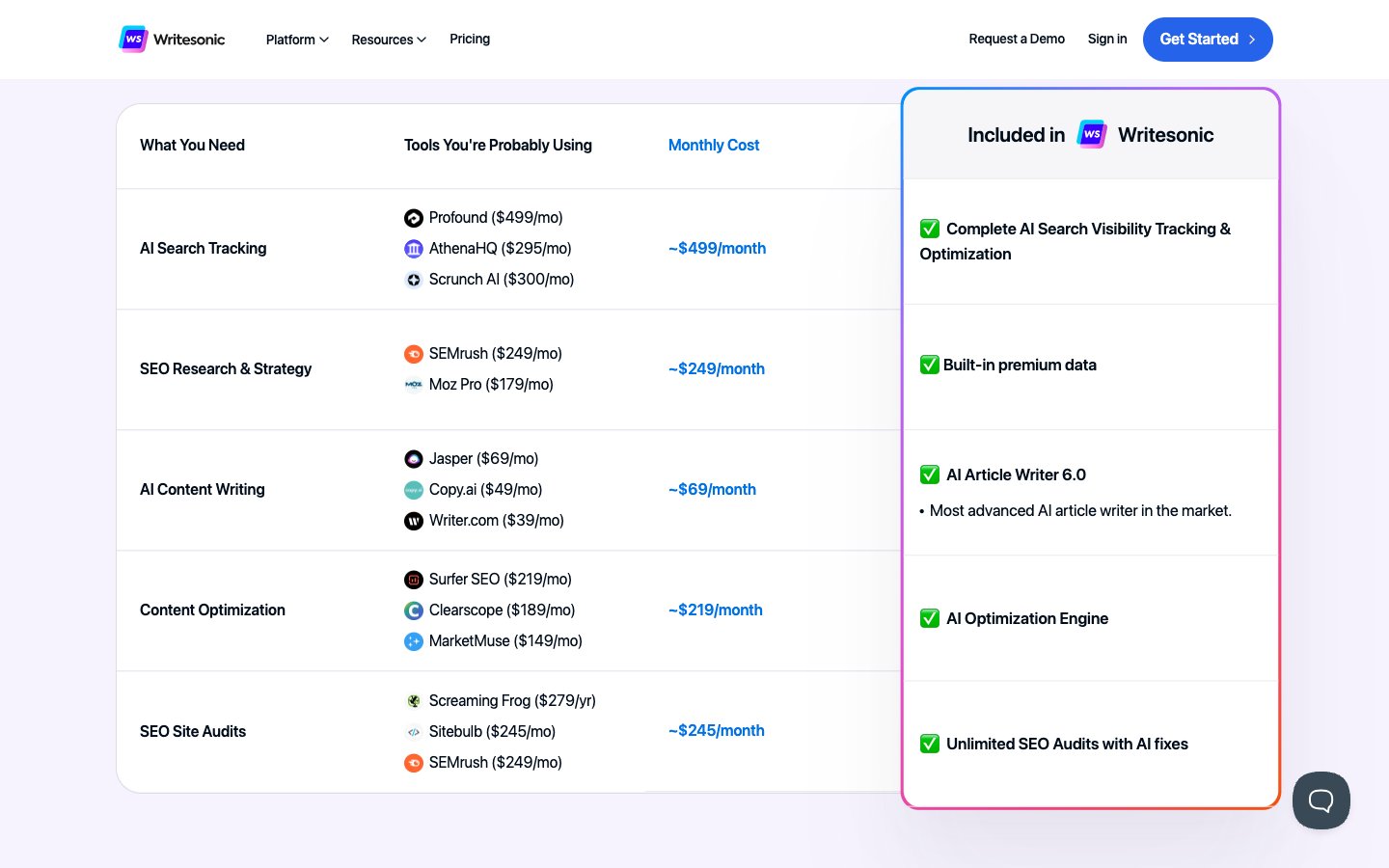The height and width of the screenshot is (868, 1389).
Task: Click the Sign in link
Action: pos(1107,39)
